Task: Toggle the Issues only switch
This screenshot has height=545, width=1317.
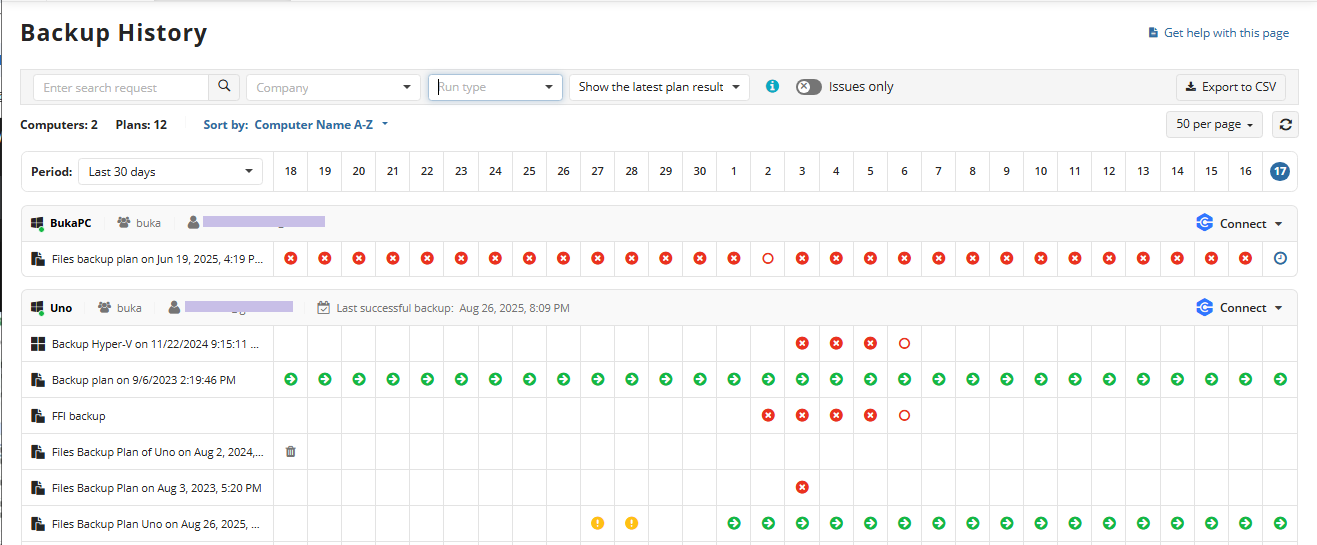Action: (808, 87)
